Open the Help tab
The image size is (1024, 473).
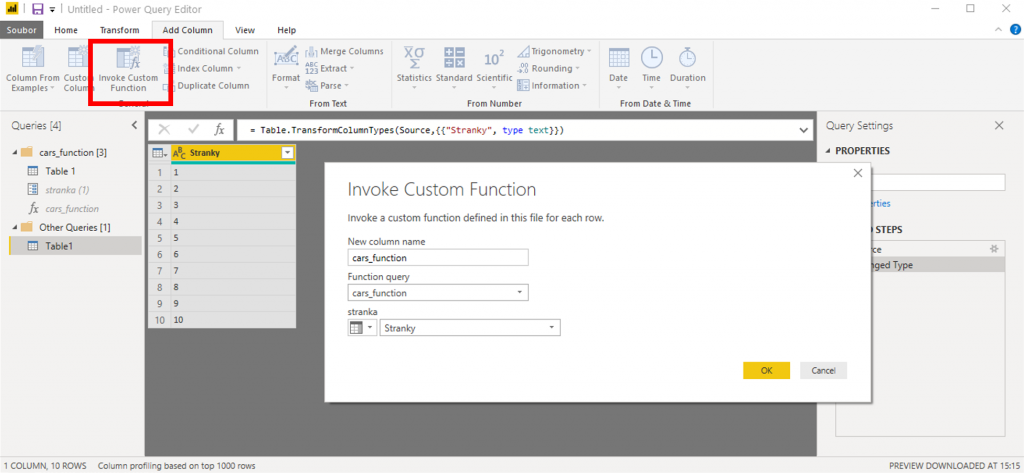tap(287, 30)
